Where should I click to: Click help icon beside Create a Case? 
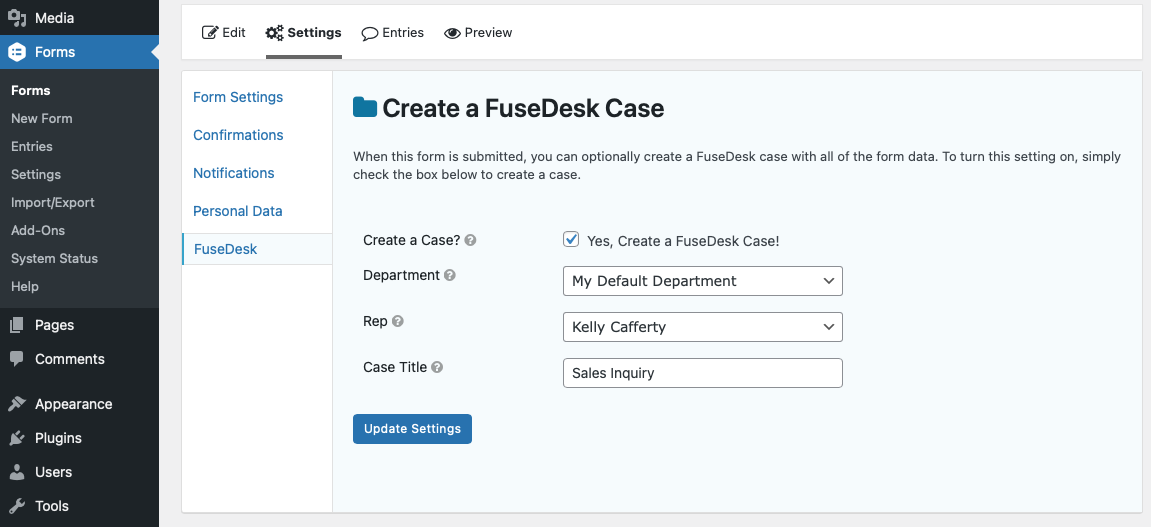coord(471,240)
